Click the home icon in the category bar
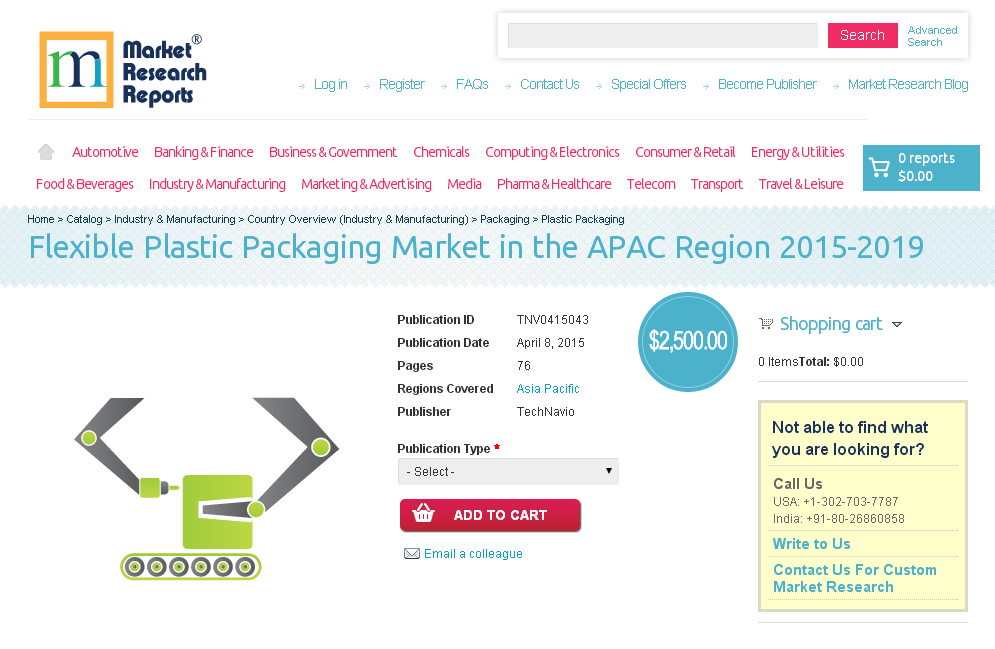 tap(45, 151)
